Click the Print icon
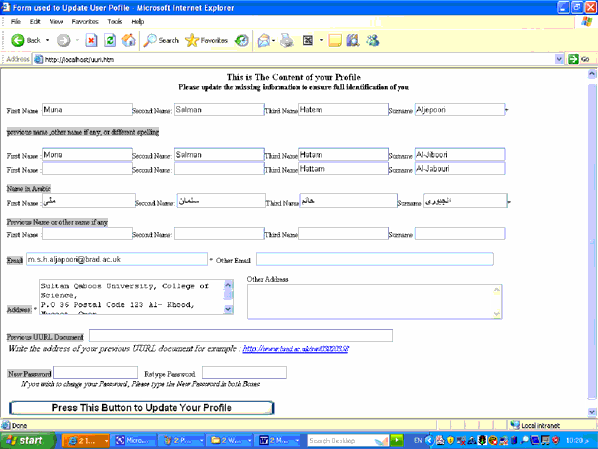The height and width of the screenshot is (449, 598). point(287,40)
